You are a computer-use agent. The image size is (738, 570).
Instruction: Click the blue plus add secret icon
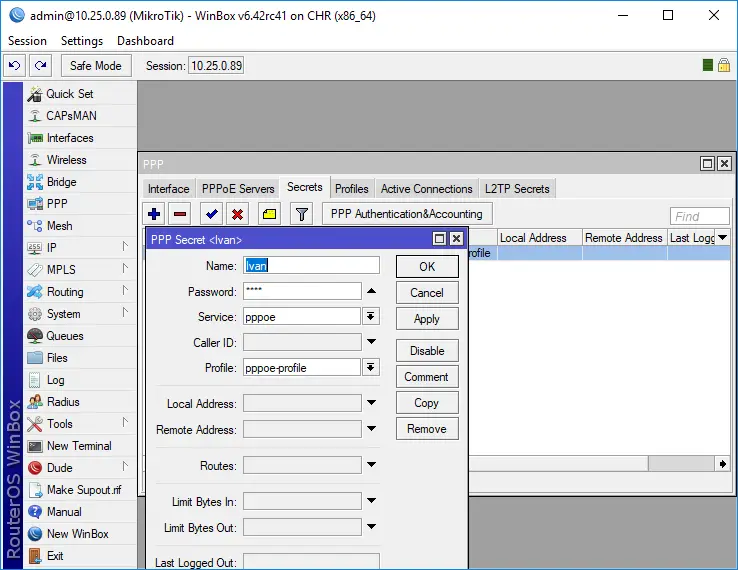click(x=153, y=213)
